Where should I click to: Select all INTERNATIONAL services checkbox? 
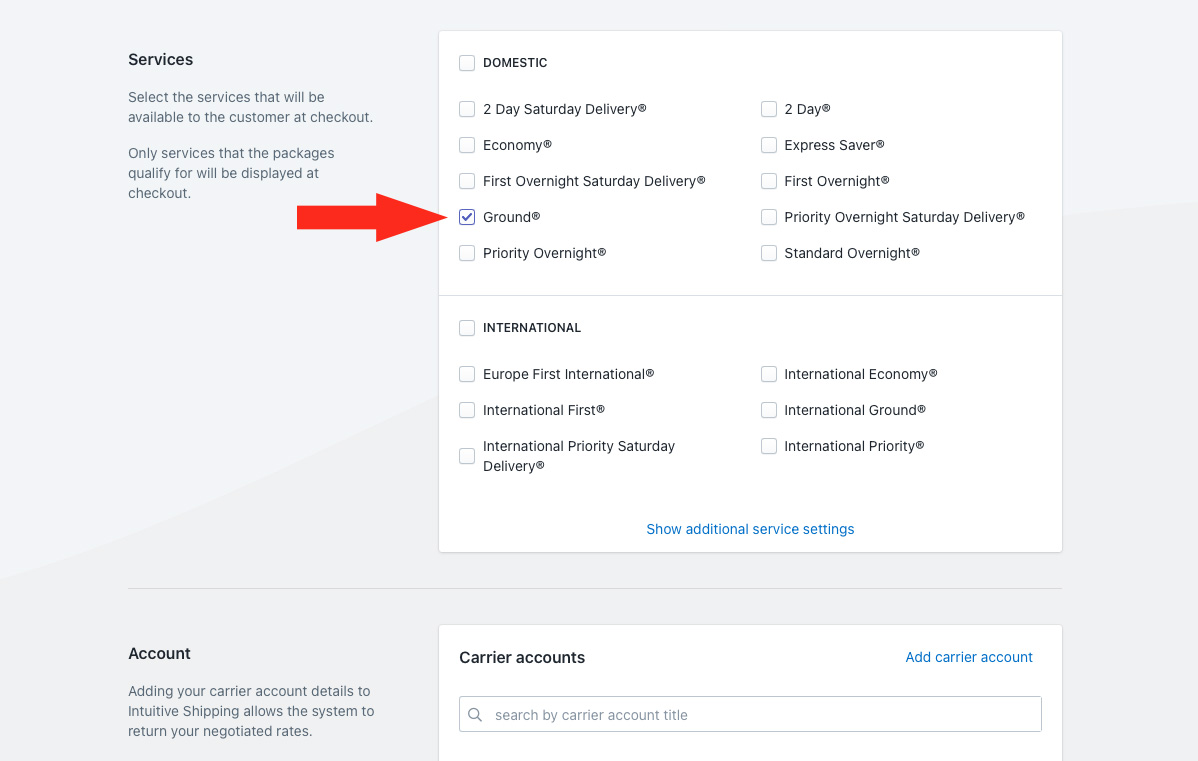click(467, 328)
